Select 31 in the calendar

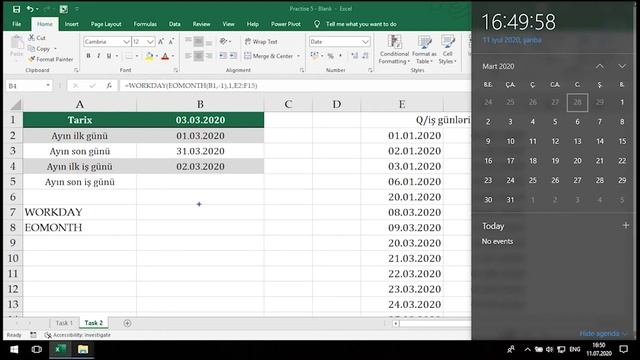510,200
